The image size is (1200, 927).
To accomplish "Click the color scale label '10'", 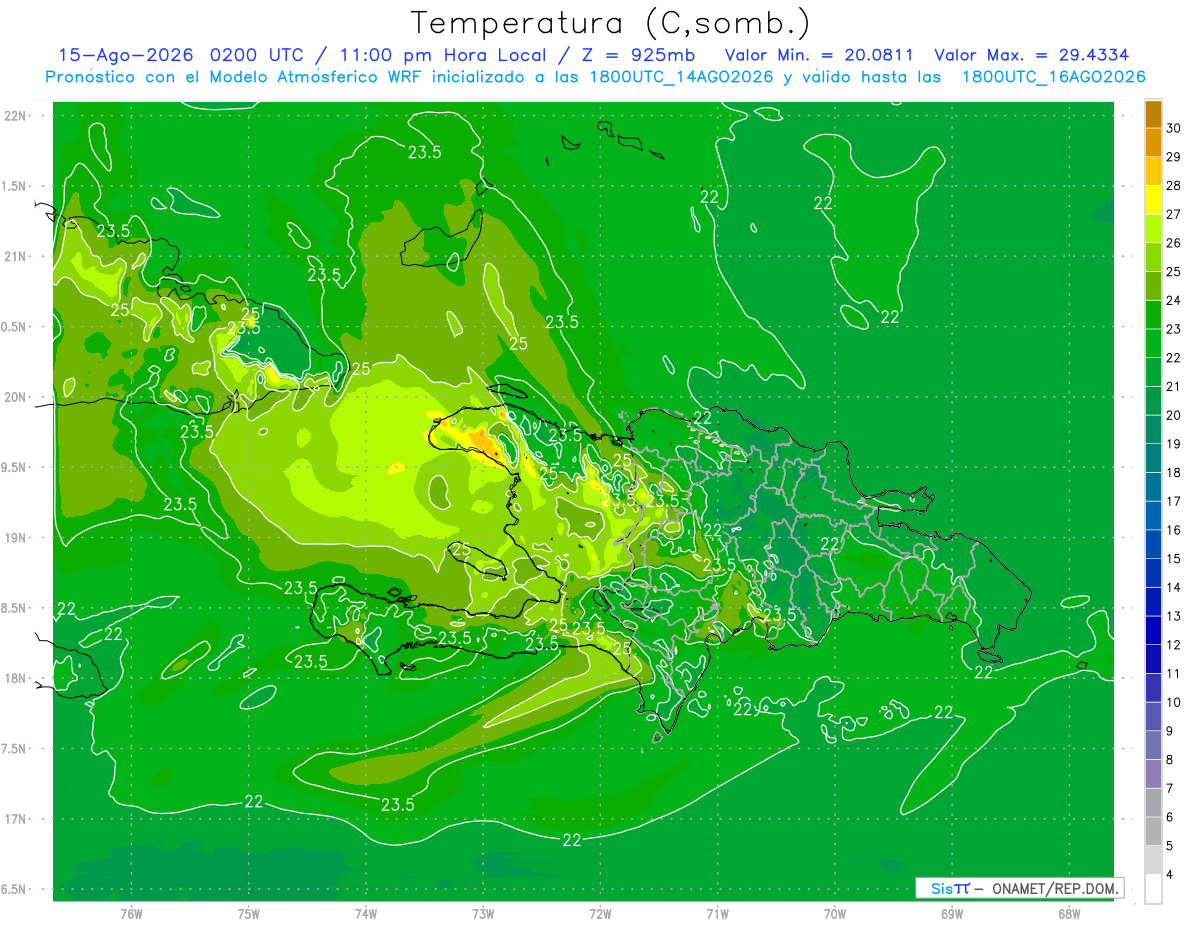I will 1173,702.
